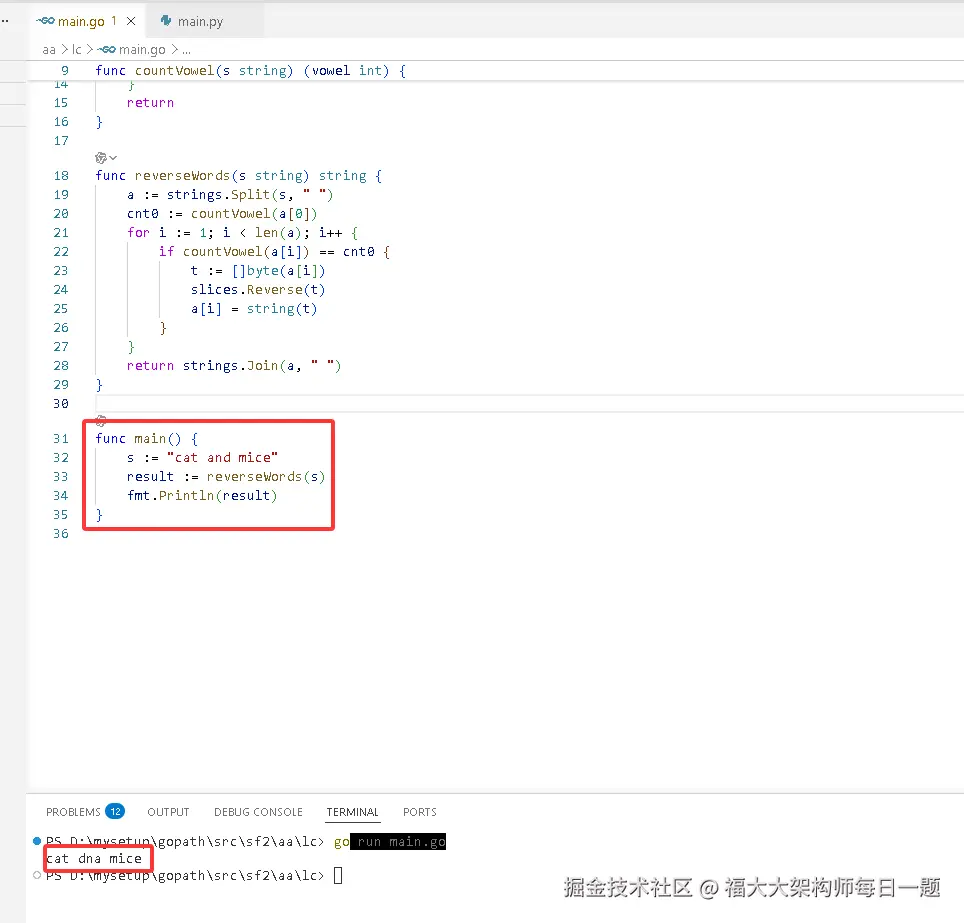Click the problems count badge 12
This screenshot has width=964, height=923.
[115, 811]
